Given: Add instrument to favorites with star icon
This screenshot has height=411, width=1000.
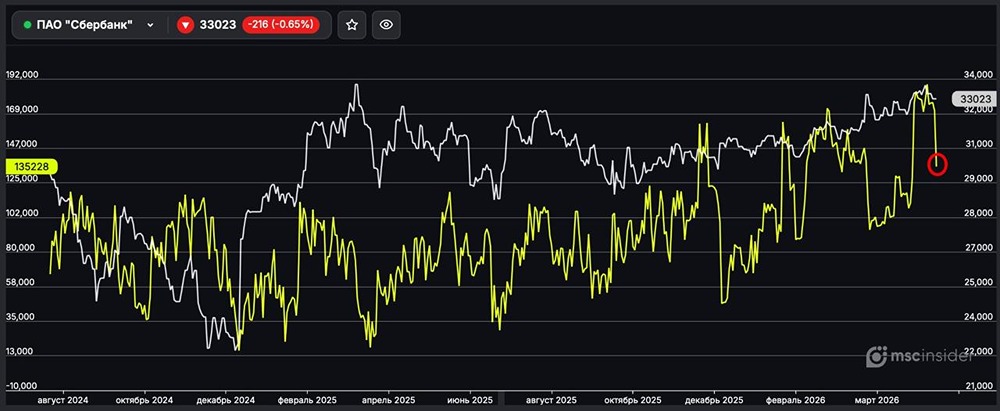Looking at the screenshot, I should point(351,25).
